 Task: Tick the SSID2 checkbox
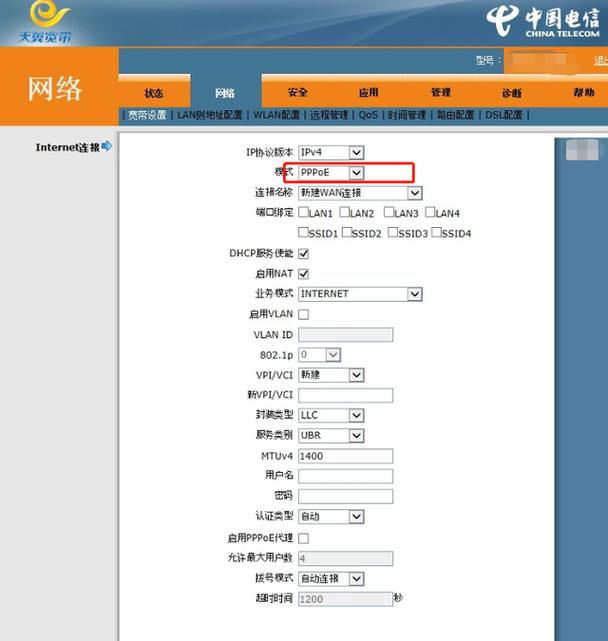(347, 232)
